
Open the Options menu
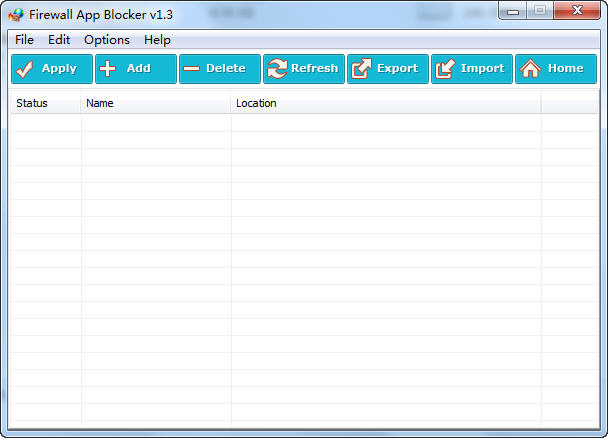[107, 40]
